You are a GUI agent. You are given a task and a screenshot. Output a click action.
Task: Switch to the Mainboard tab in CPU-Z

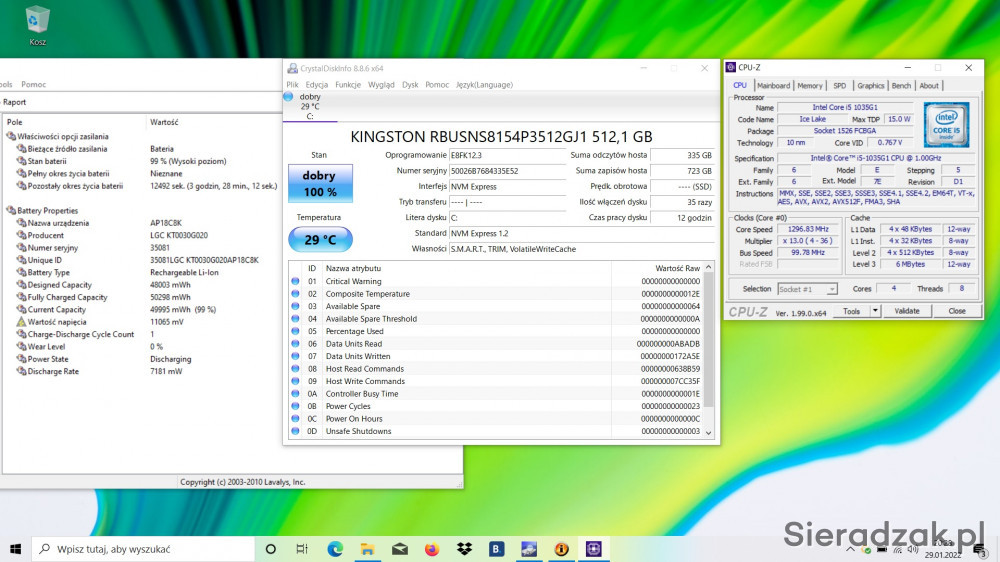pos(773,86)
